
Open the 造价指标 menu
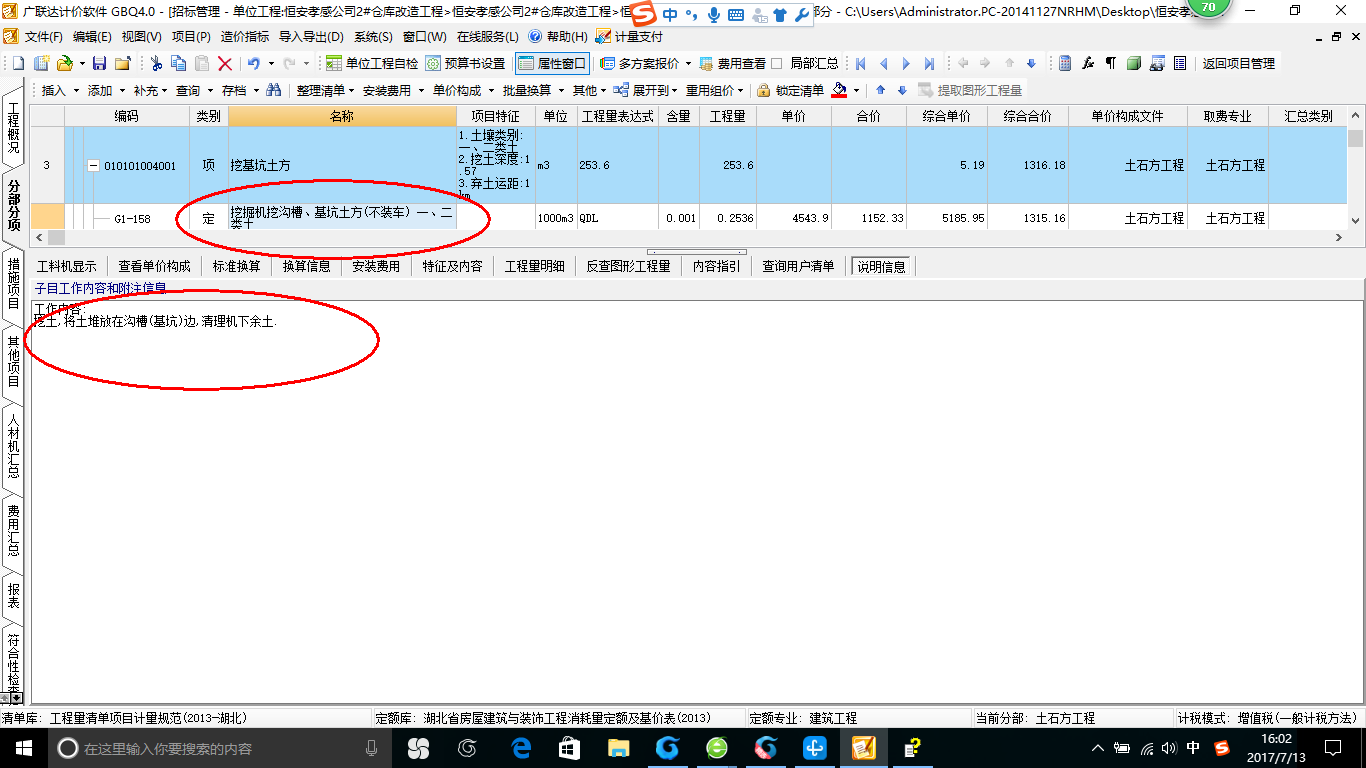coord(245,36)
